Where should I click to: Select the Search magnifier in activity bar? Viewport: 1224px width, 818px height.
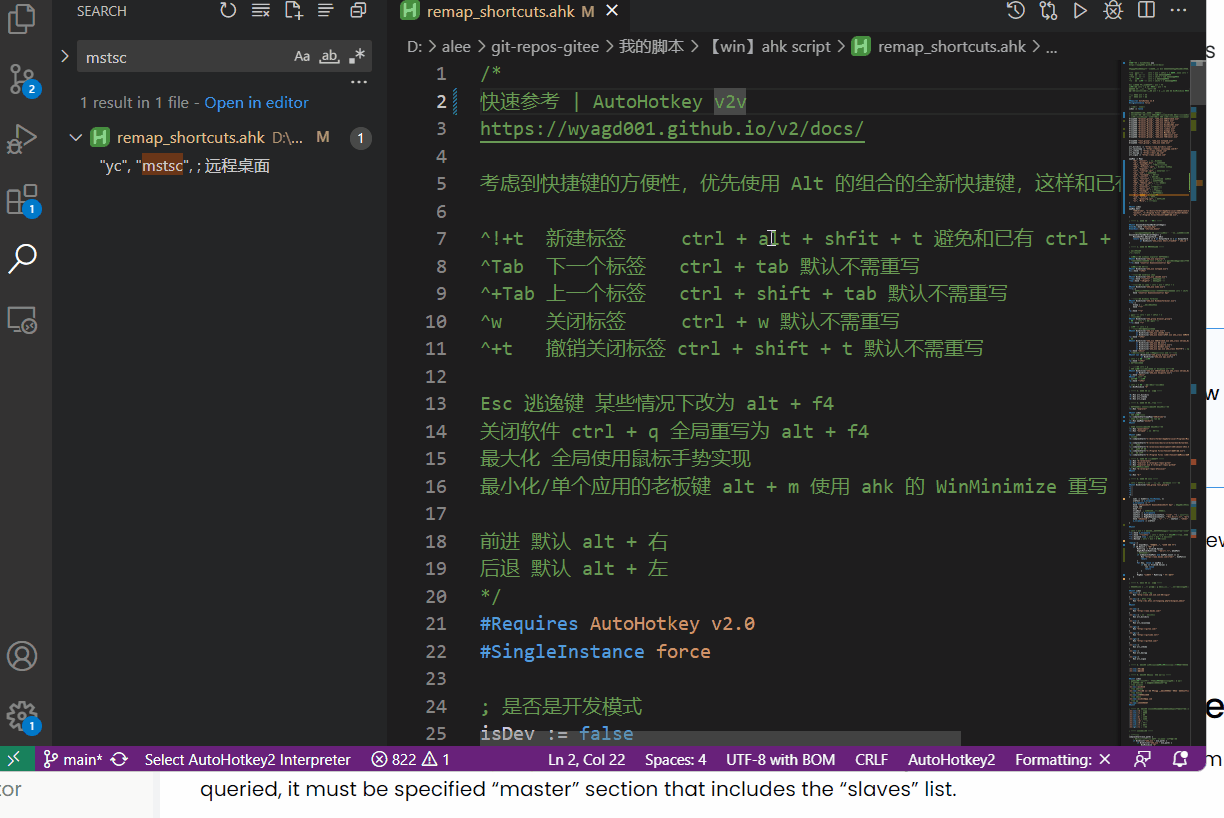pyautogui.click(x=22, y=259)
